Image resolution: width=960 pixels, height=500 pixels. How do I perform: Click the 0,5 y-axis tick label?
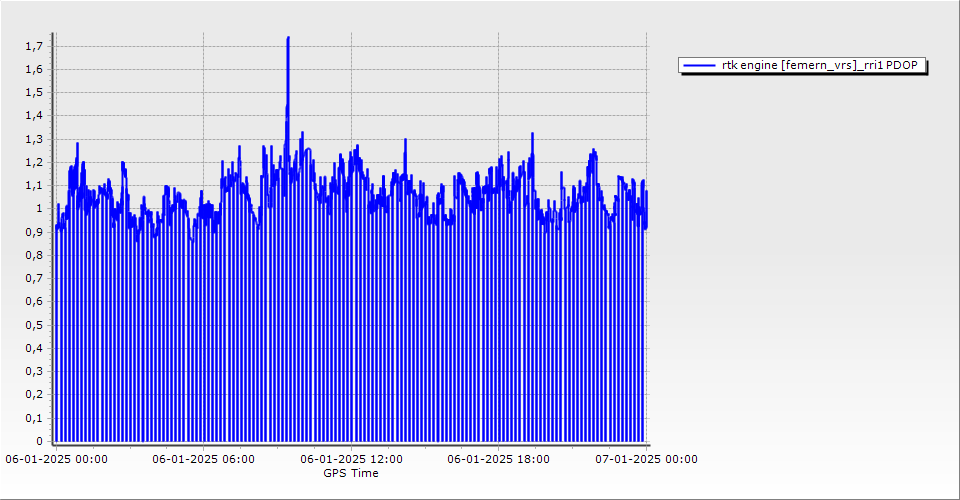point(34,325)
